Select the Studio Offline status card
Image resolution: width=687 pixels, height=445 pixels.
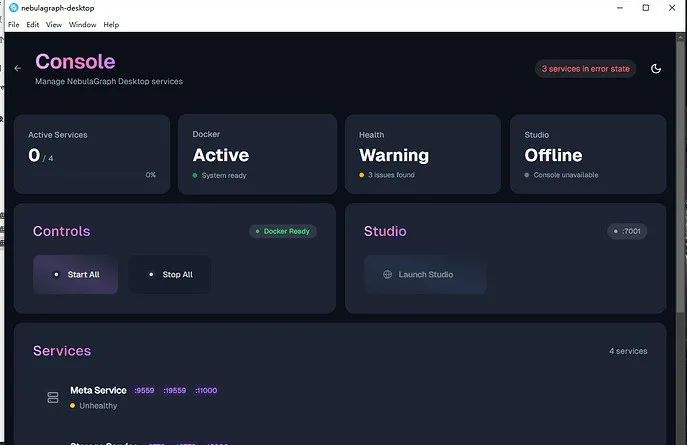click(x=588, y=154)
